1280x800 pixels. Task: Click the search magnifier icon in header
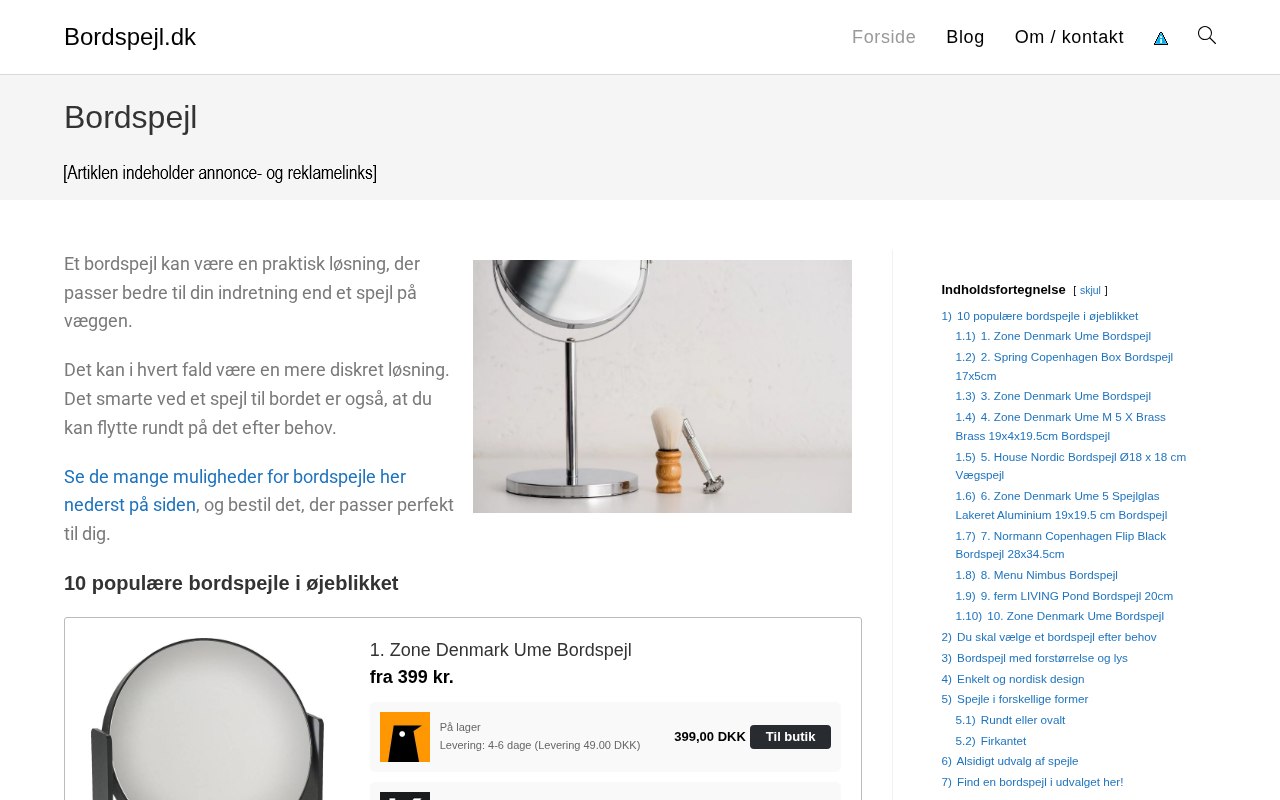tap(1207, 36)
